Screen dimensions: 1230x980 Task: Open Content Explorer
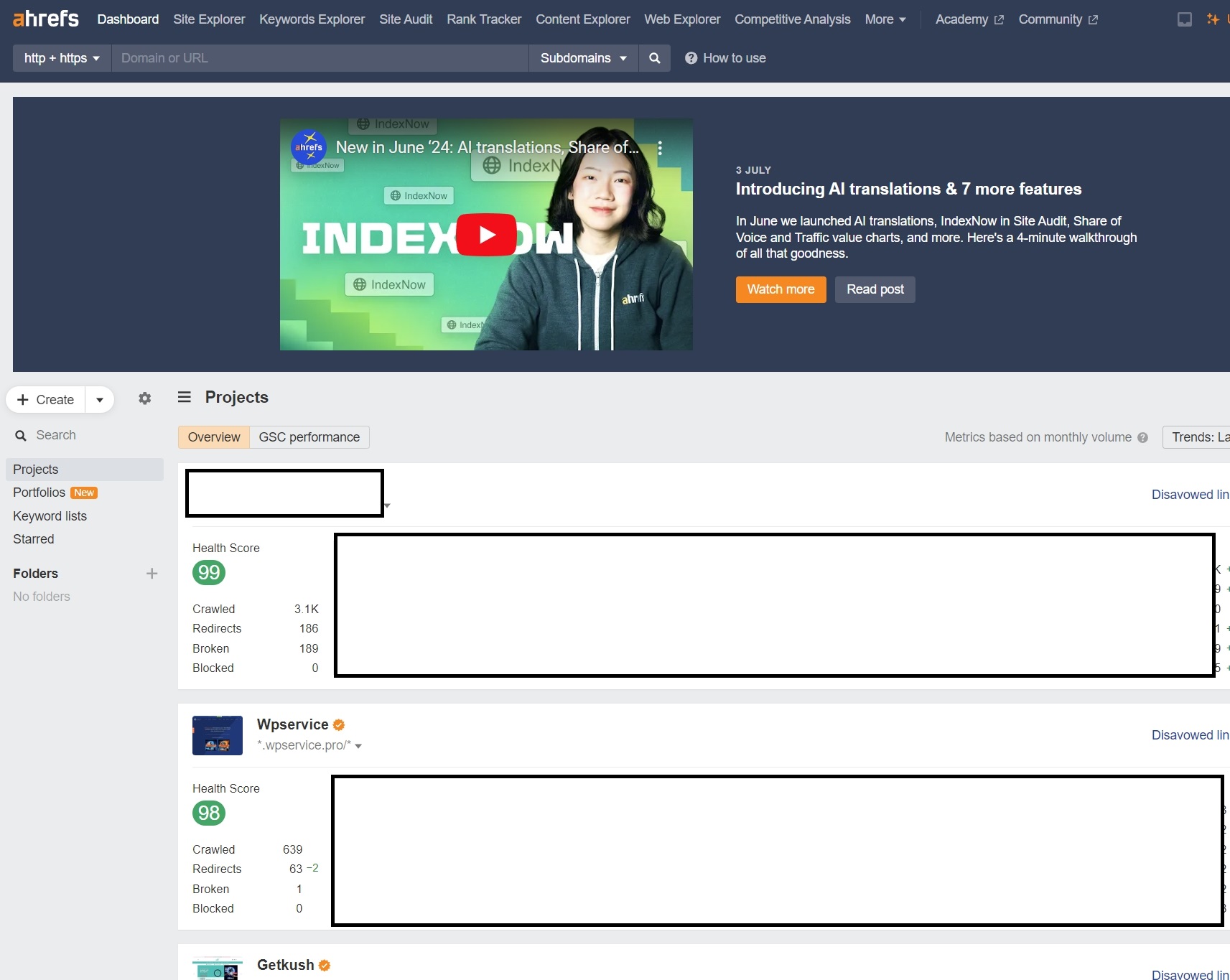(x=582, y=19)
